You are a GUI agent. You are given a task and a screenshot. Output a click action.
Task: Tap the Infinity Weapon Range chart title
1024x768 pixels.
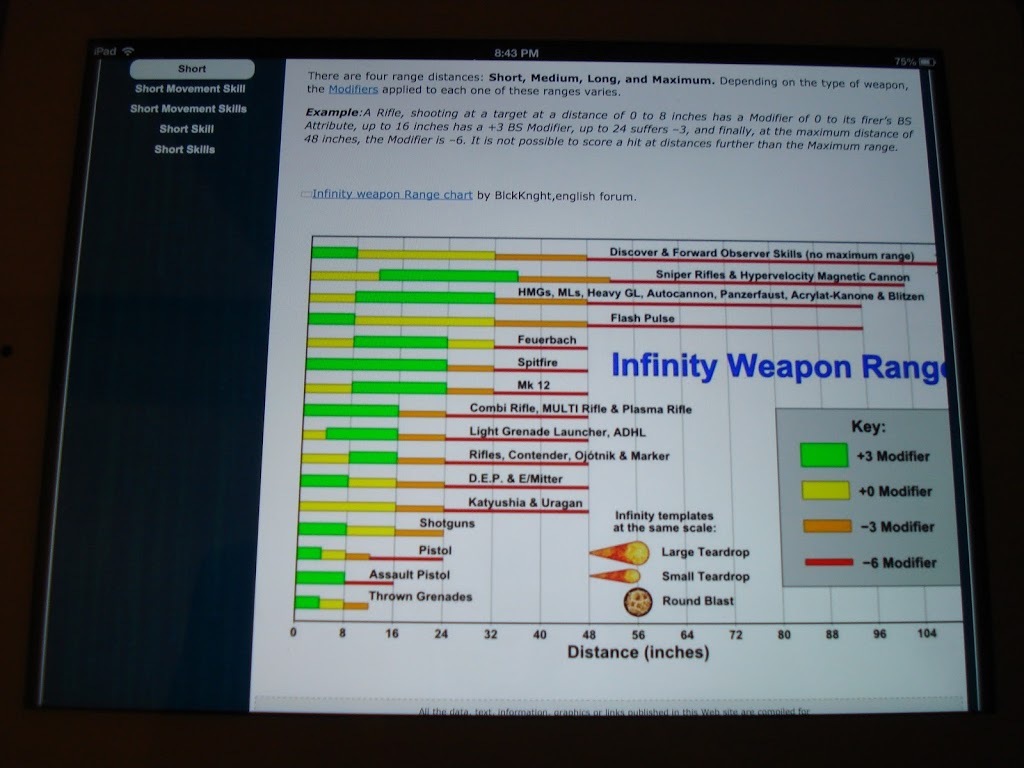click(x=779, y=367)
